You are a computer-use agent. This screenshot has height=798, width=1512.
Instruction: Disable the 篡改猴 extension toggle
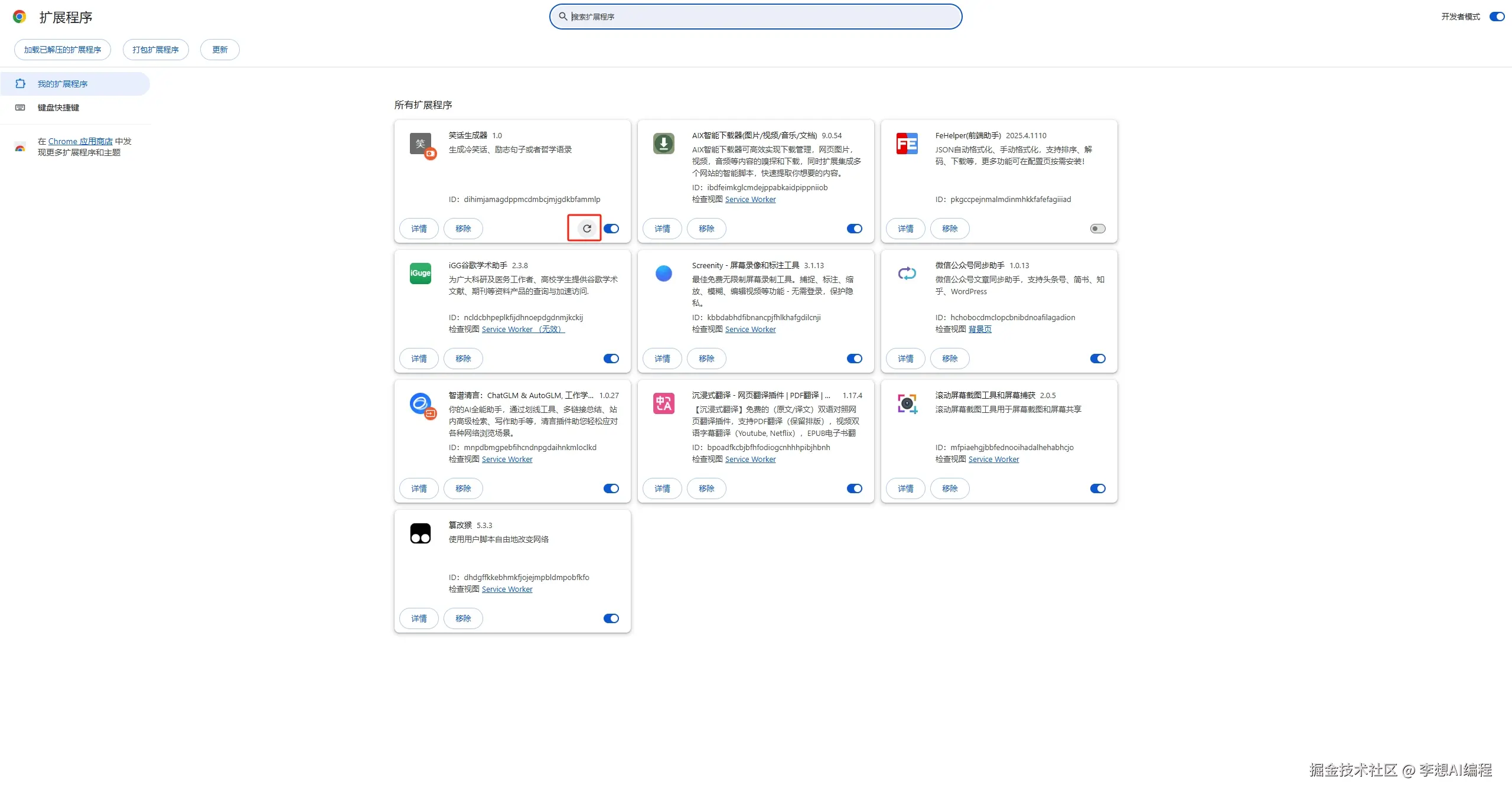click(611, 618)
